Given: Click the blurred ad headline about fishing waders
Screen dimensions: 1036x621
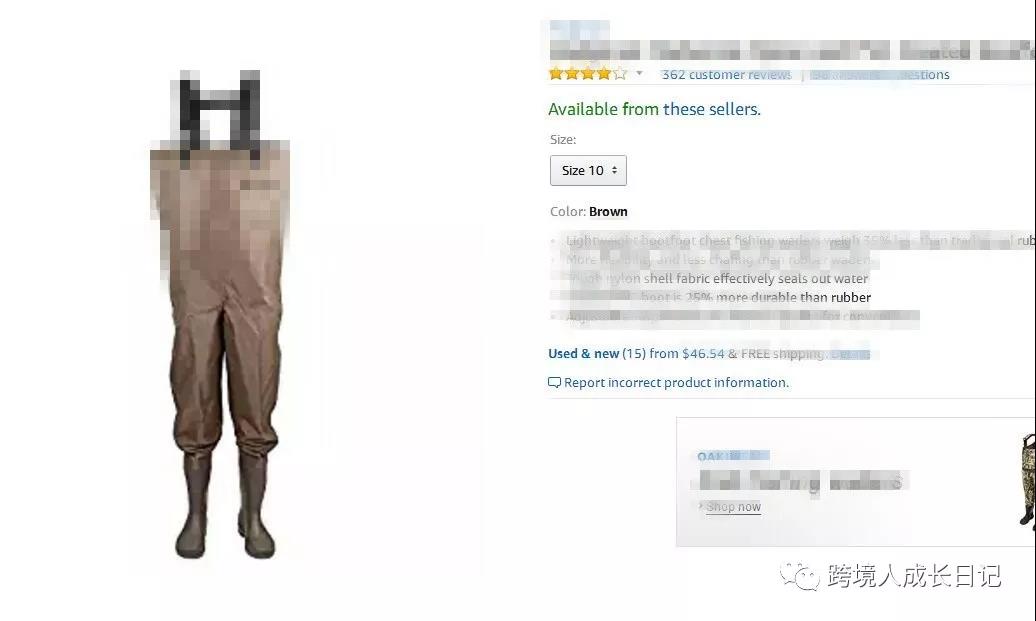Looking at the screenshot, I should pos(800,482).
